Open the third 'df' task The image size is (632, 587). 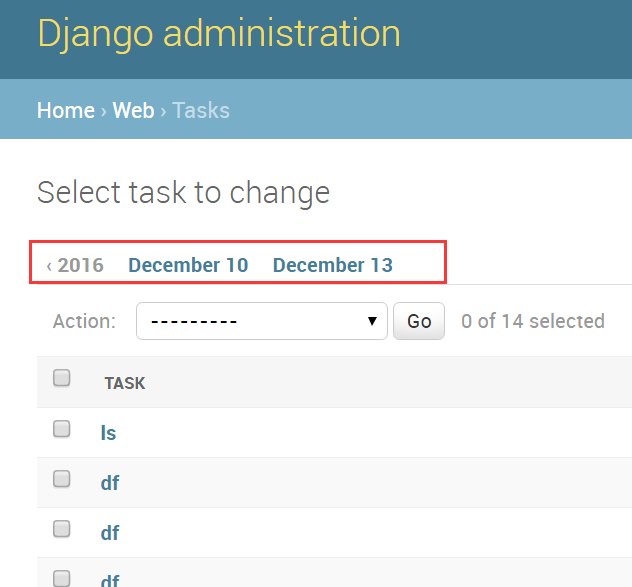(110, 580)
